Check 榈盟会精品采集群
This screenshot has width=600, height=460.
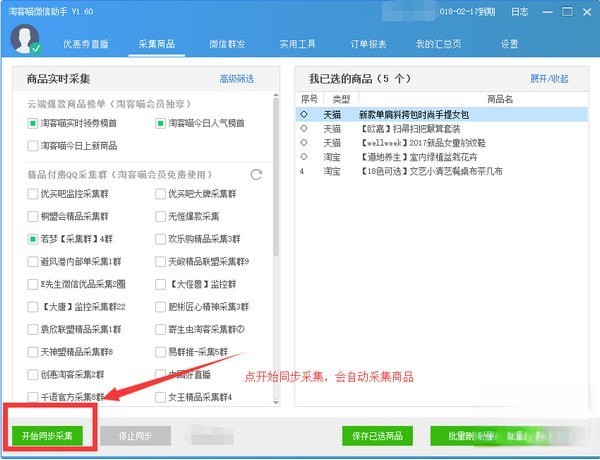point(33,217)
